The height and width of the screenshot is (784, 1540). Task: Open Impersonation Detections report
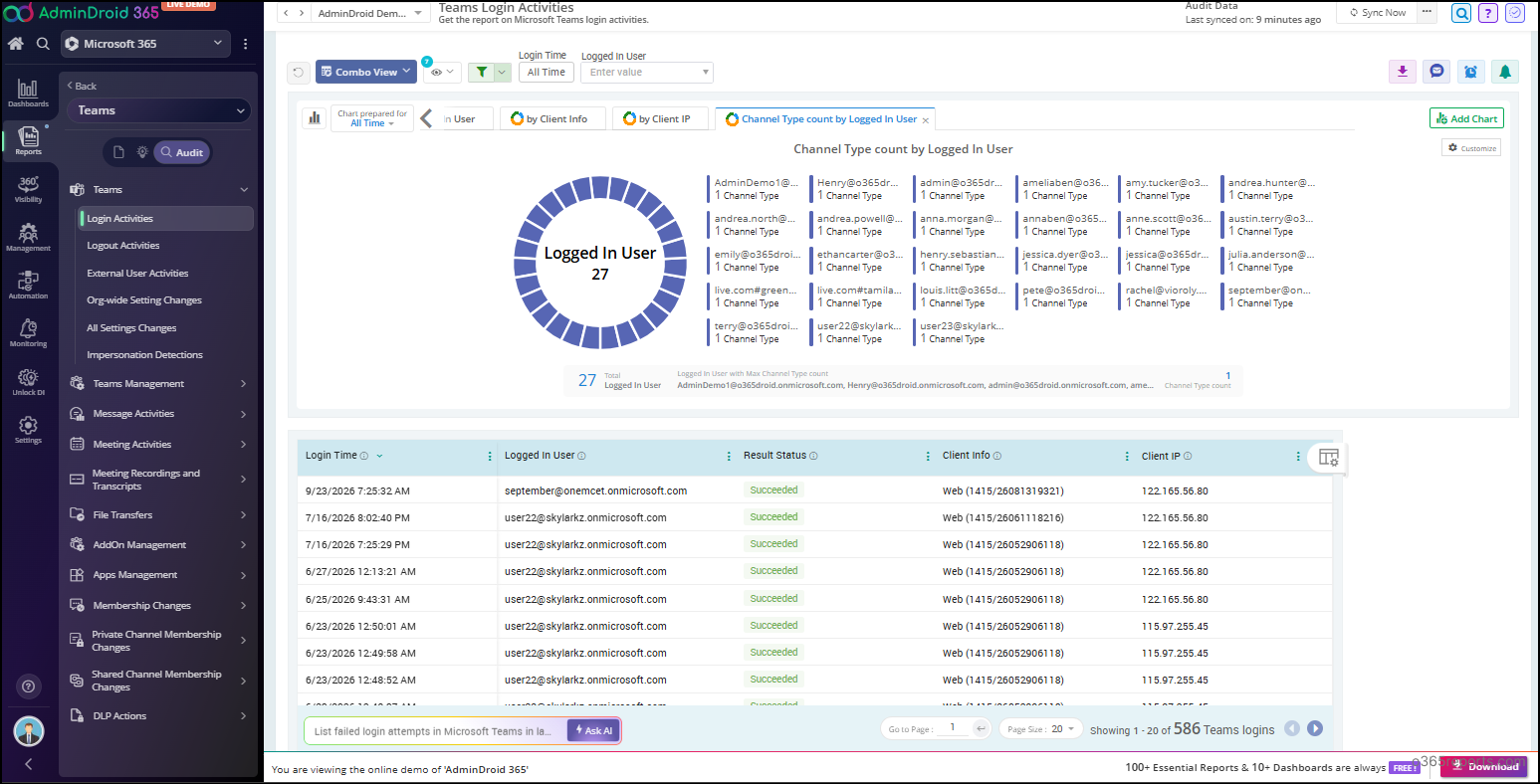coord(144,355)
